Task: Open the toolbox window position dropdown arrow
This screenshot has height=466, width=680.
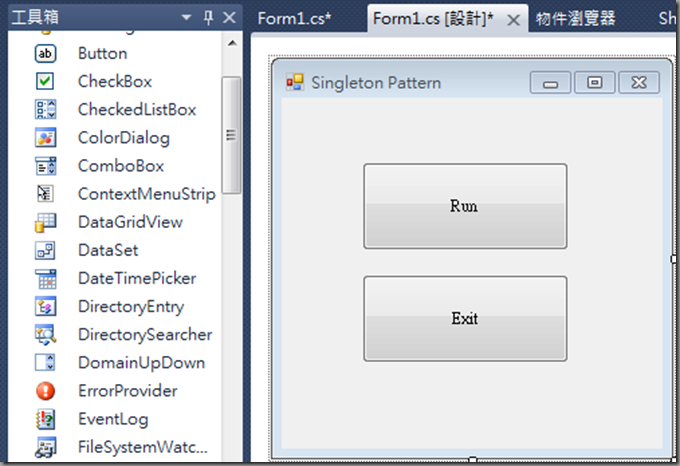Action: [186, 18]
